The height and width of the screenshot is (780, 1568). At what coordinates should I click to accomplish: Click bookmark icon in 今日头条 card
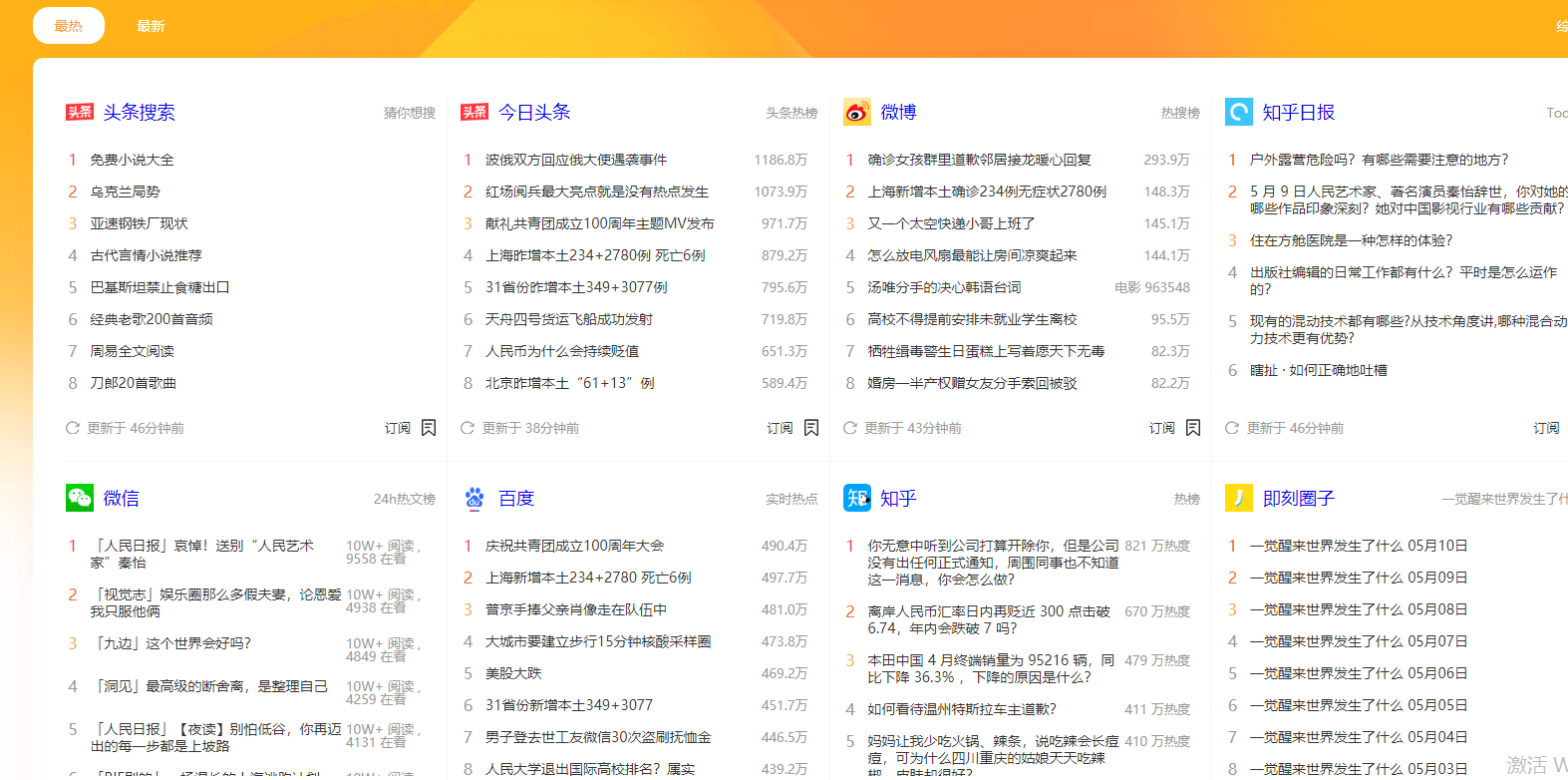tap(811, 428)
